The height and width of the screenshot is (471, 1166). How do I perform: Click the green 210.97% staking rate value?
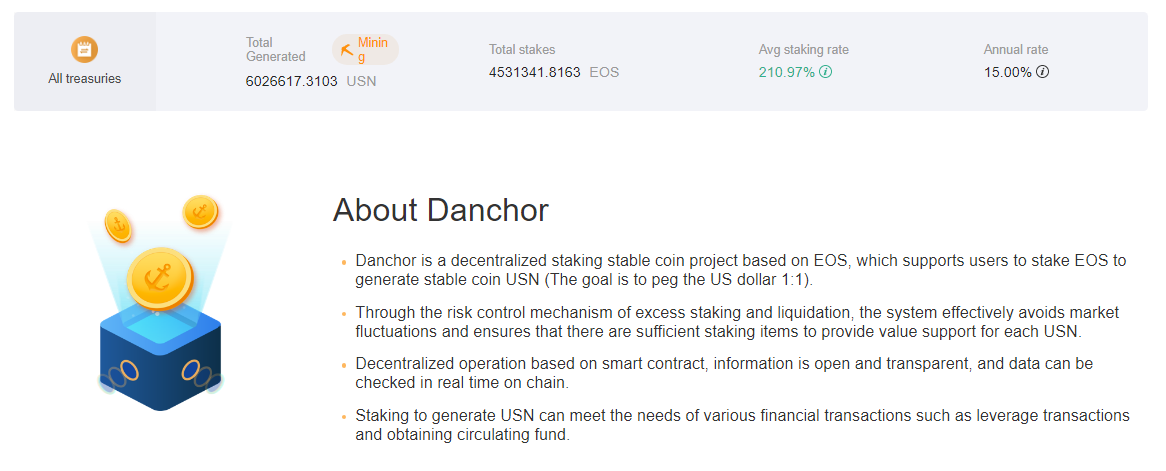point(787,72)
